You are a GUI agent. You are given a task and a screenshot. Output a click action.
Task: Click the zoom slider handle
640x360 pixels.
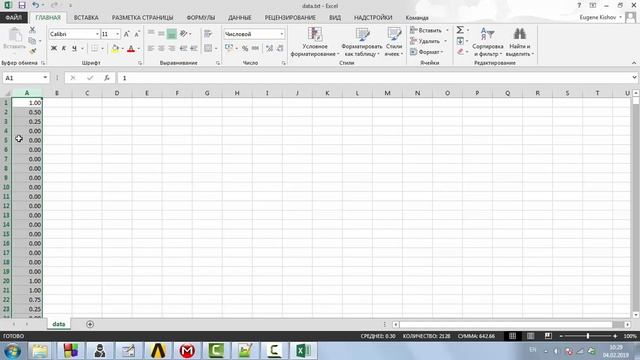coord(588,336)
